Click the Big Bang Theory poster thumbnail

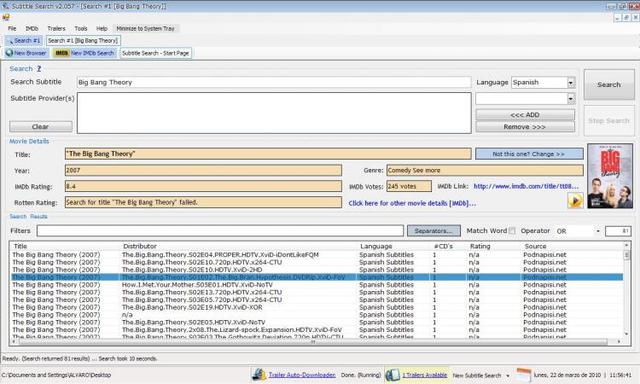610,176
